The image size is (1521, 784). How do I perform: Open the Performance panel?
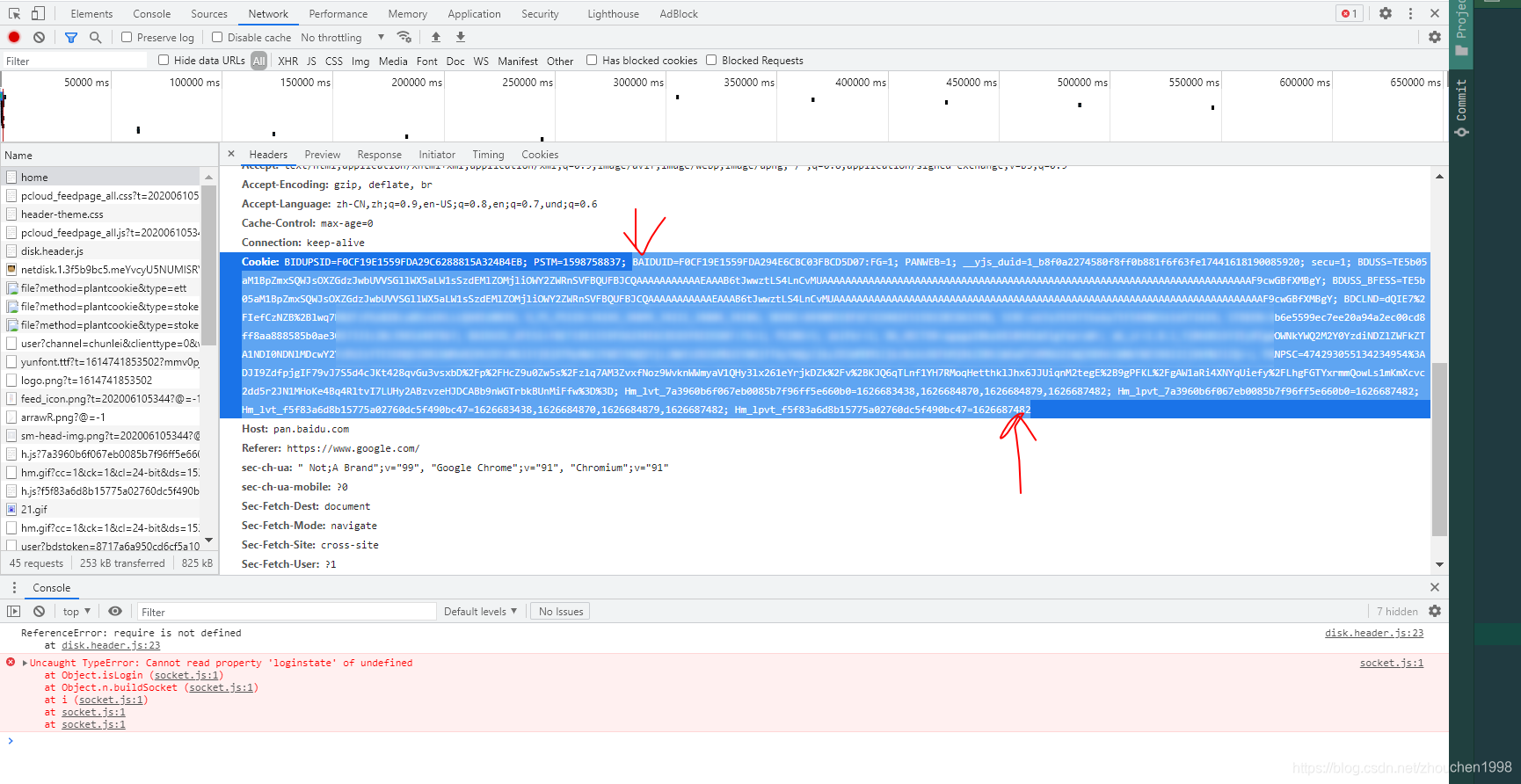[338, 13]
